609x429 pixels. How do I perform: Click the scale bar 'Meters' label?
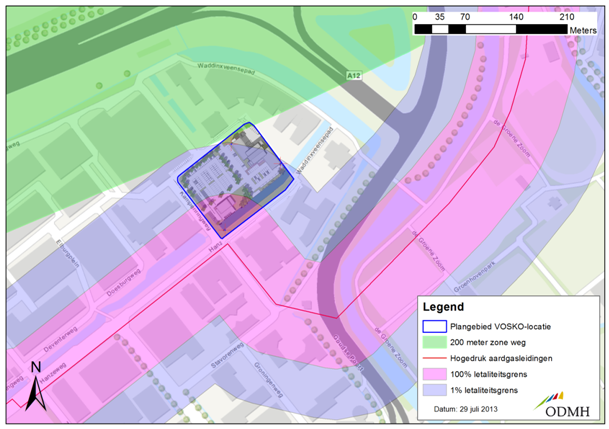(583, 30)
